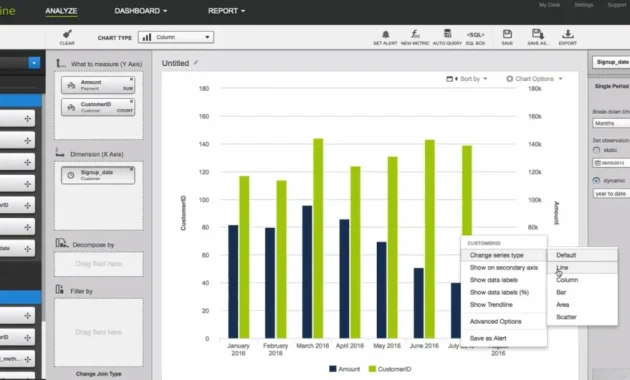Switch to the Analyze tab
This screenshot has width=630, height=380.
click(61, 11)
